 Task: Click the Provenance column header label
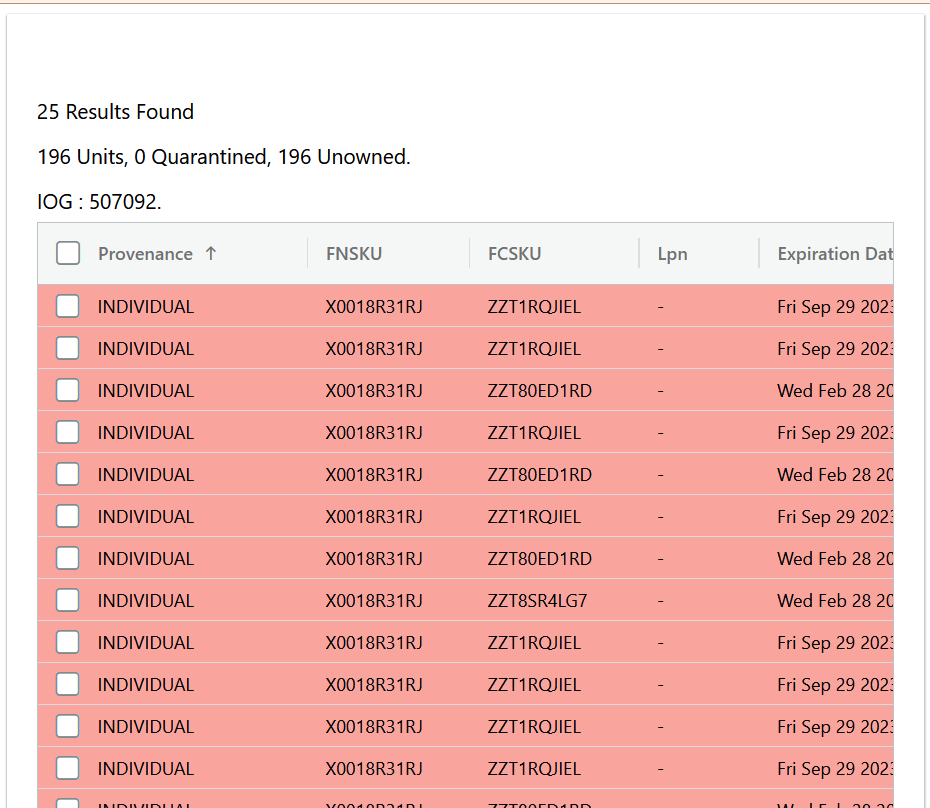pyautogui.click(x=145, y=254)
